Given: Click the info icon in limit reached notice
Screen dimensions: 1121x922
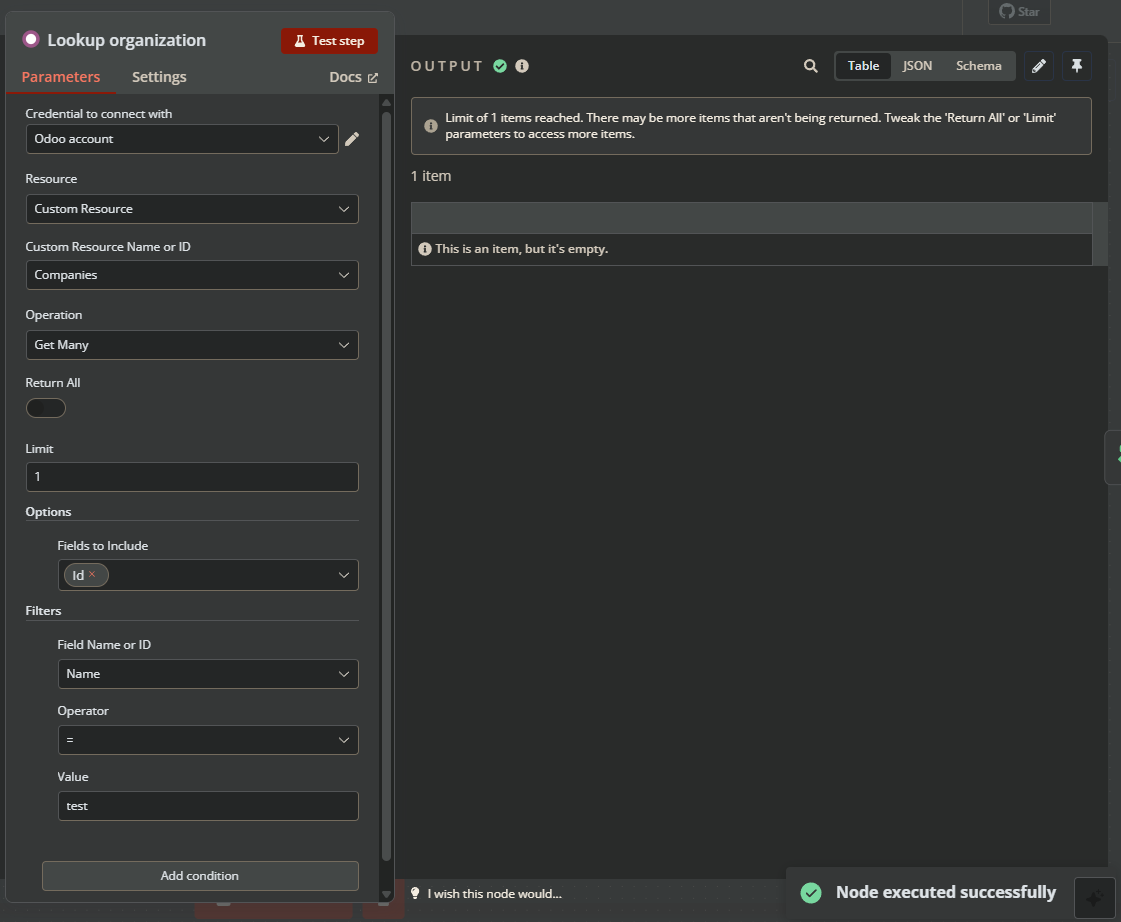Looking at the screenshot, I should tap(430, 126).
